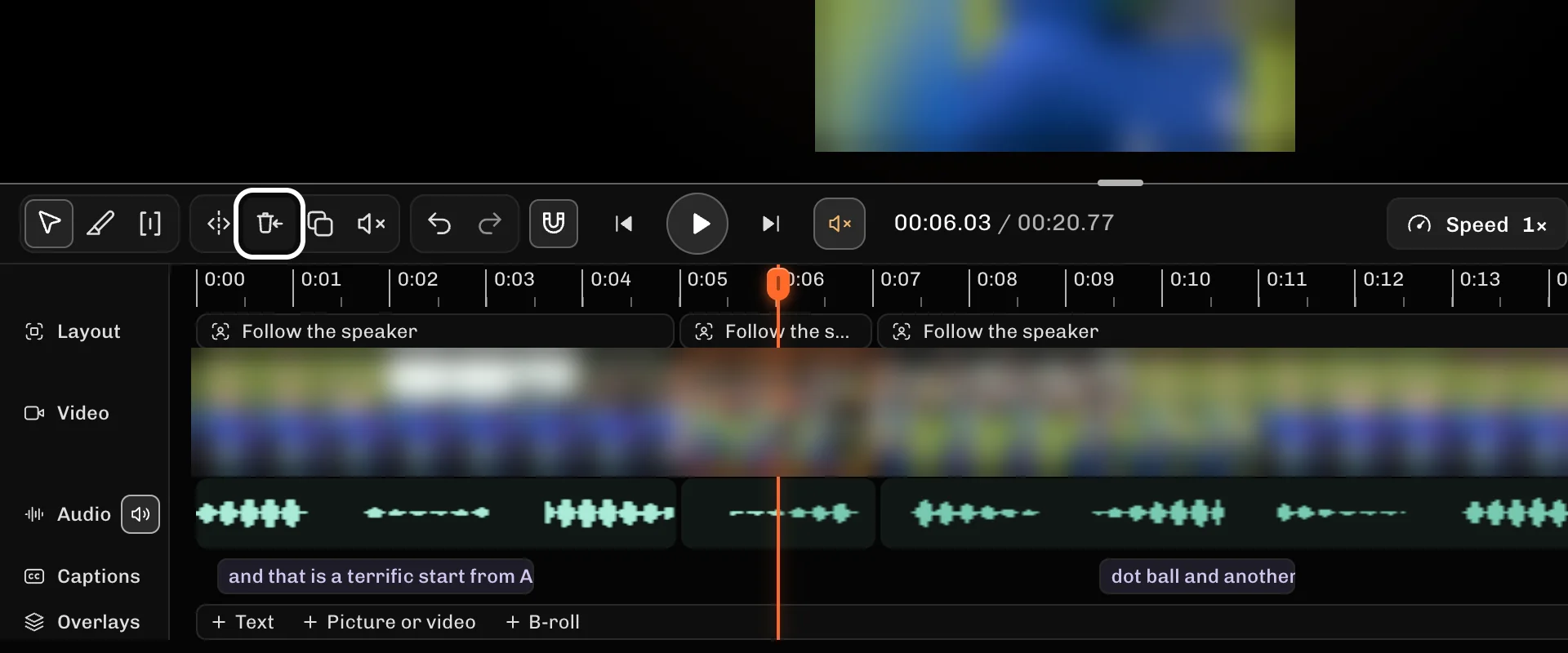The width and height of the screenshot is (1568, 653).
Task: Click the duplicate clip icon
Action: click(320, 224)
